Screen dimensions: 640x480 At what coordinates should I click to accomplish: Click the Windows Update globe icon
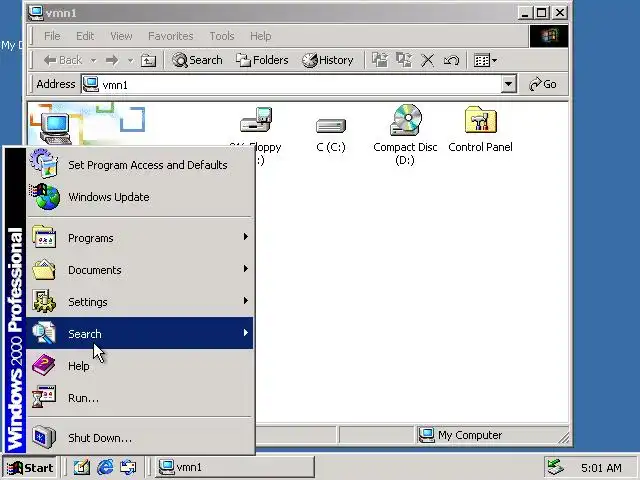pyautogui.click(x=44, y=197)
